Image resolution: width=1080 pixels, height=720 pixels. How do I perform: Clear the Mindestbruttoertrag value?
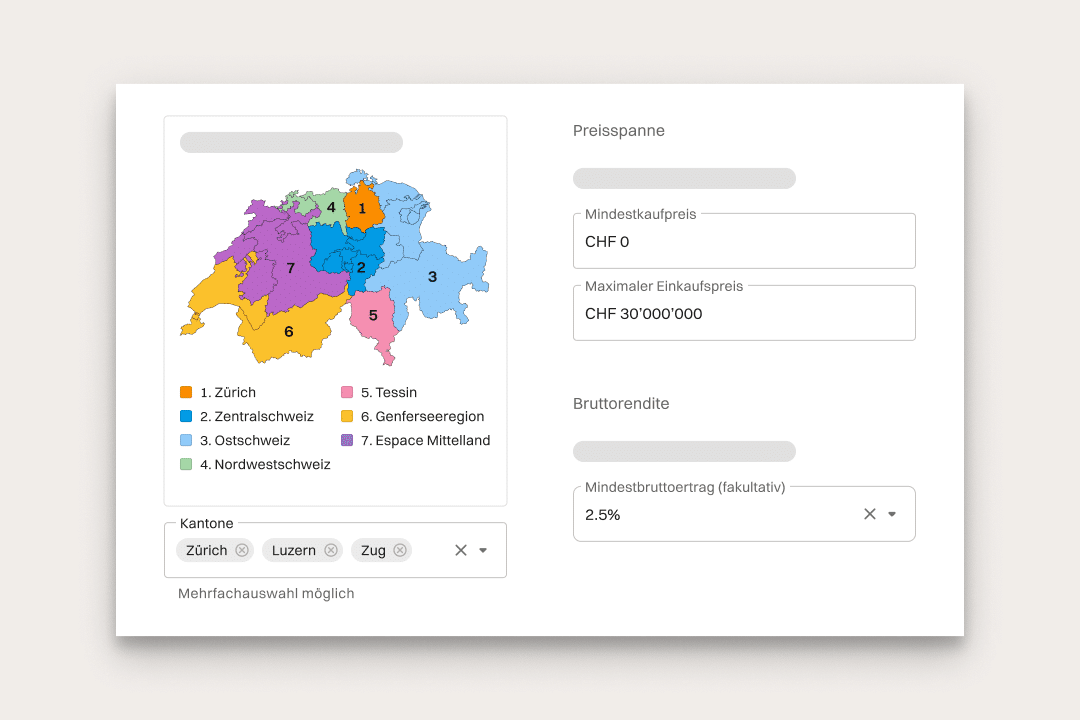click(x=870, y=514)
